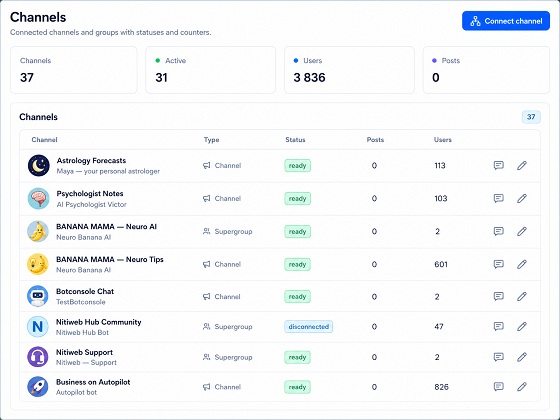Click the Nitiweb Hub Community N avatar
Screen dimensions: 560x420
(x=38, y=326)
